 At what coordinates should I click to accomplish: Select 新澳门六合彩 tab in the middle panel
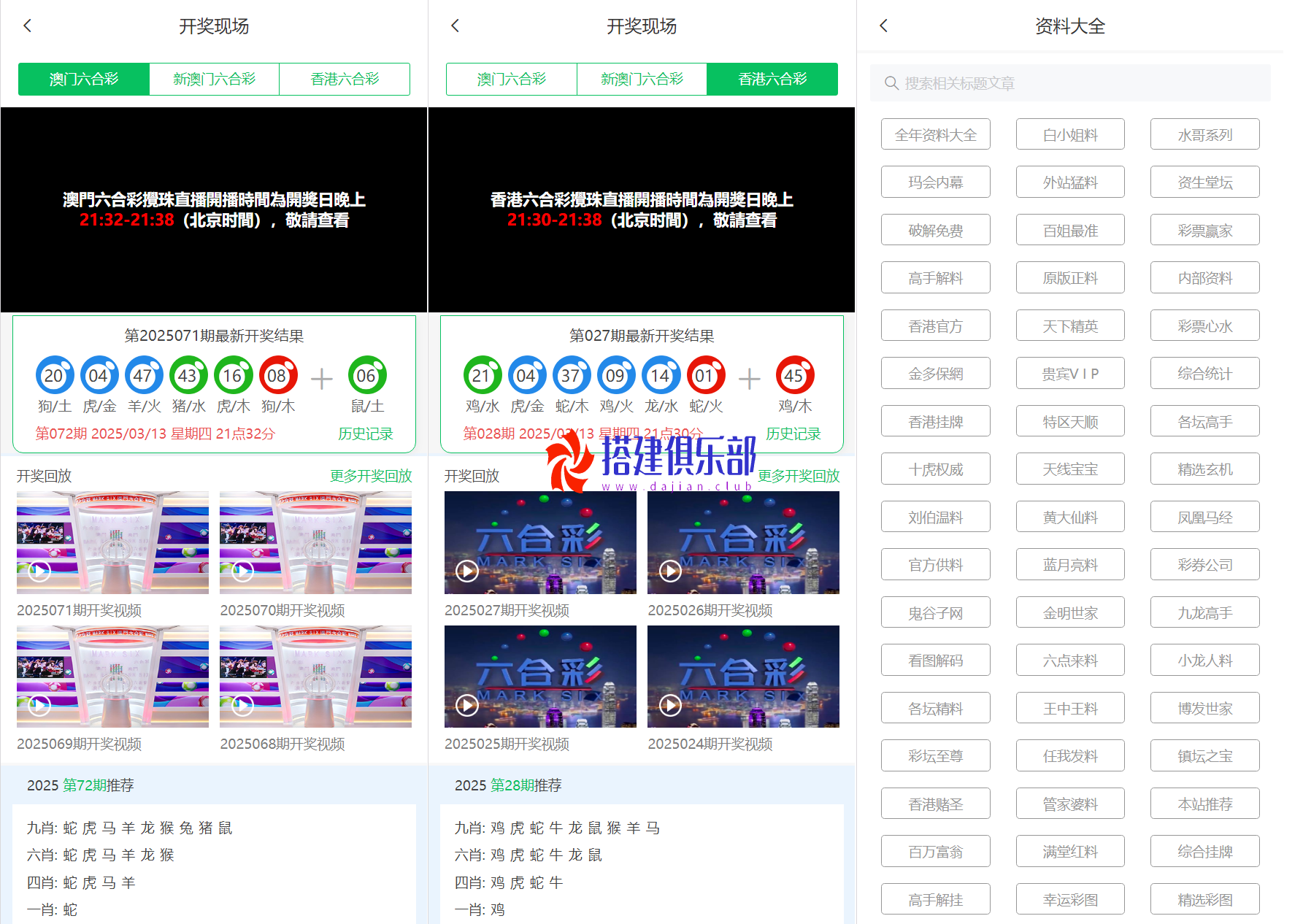(642, 79)
